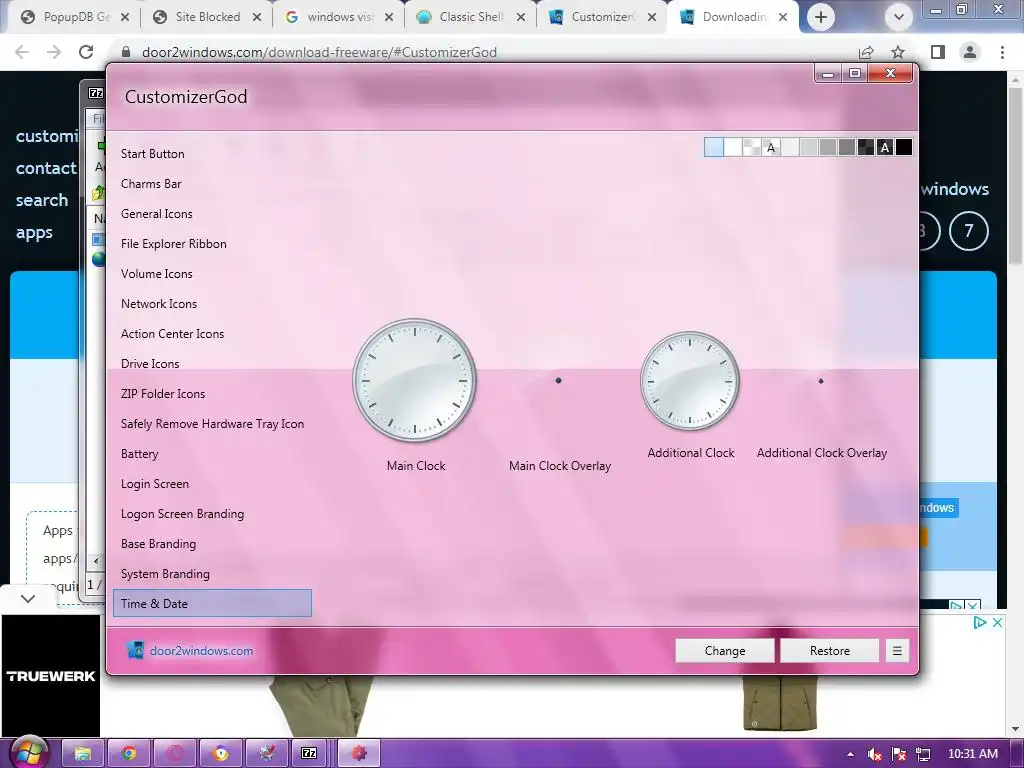Bookmark this page with star icon
Image resolution: width=1024 pixels, height=768 pixels.
click(898, 52)
